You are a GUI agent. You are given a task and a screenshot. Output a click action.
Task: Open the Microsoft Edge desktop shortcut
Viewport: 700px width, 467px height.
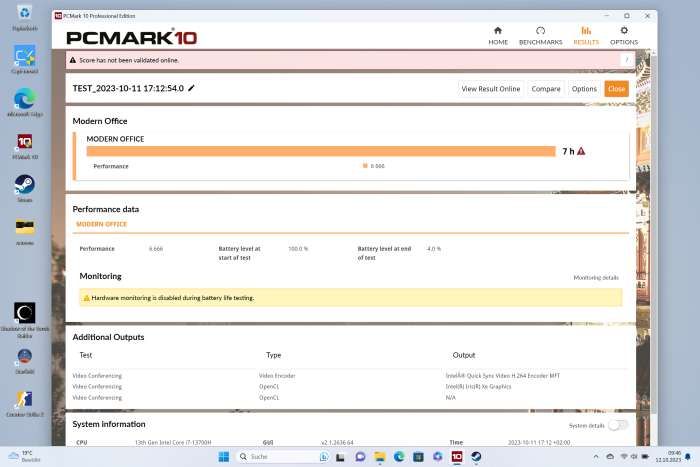point(25,103)
